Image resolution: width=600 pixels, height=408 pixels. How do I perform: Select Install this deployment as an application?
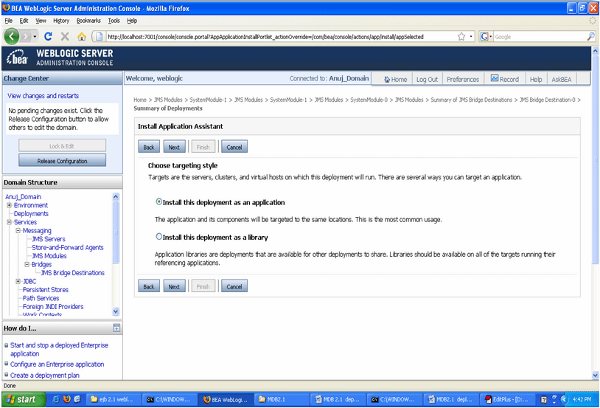[159, 202]
